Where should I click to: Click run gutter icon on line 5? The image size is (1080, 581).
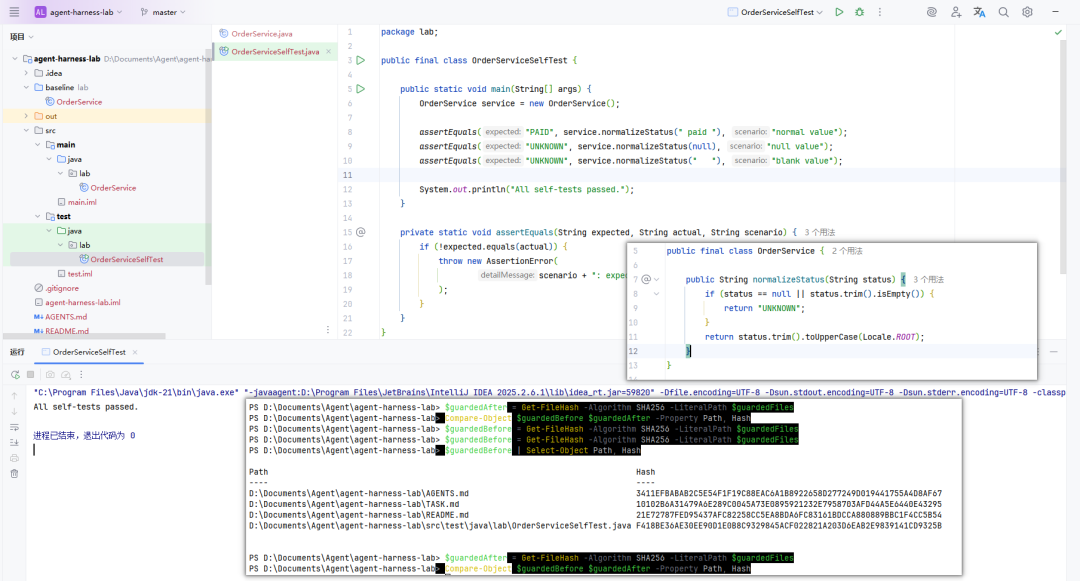point(360,89)
